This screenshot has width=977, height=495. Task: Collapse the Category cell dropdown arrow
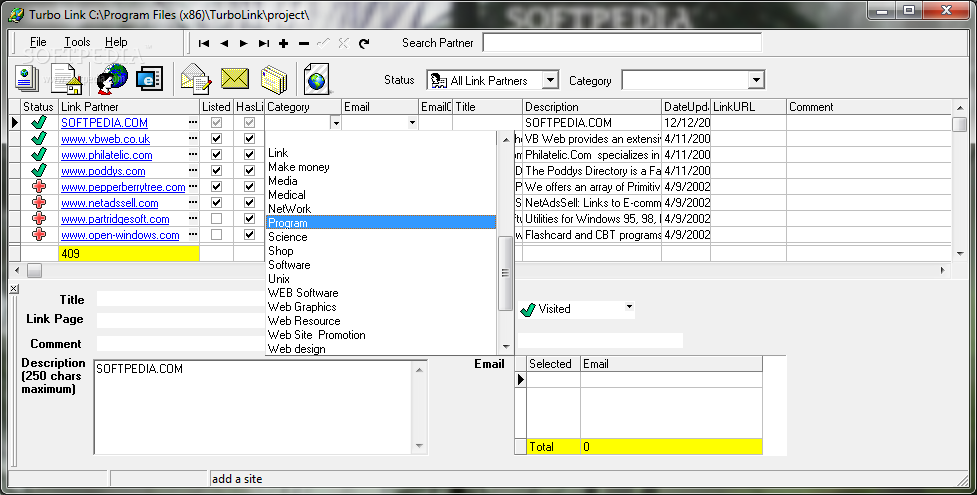[x=336, y=123]
